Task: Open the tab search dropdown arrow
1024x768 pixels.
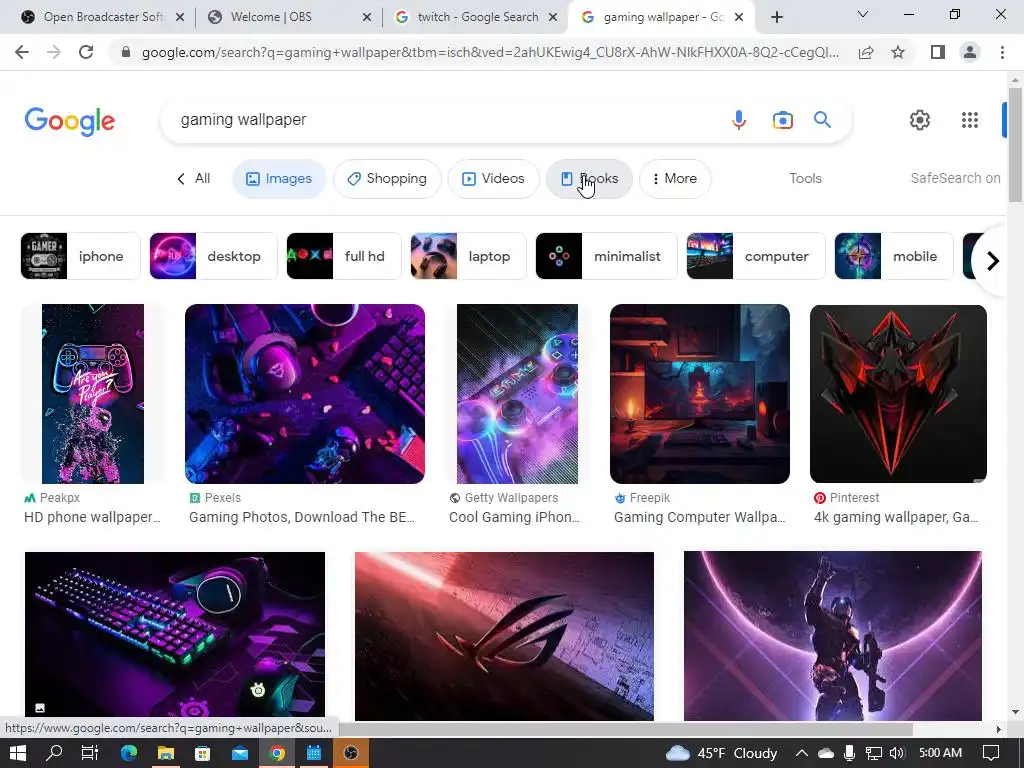Action: (x=863, y=14)
